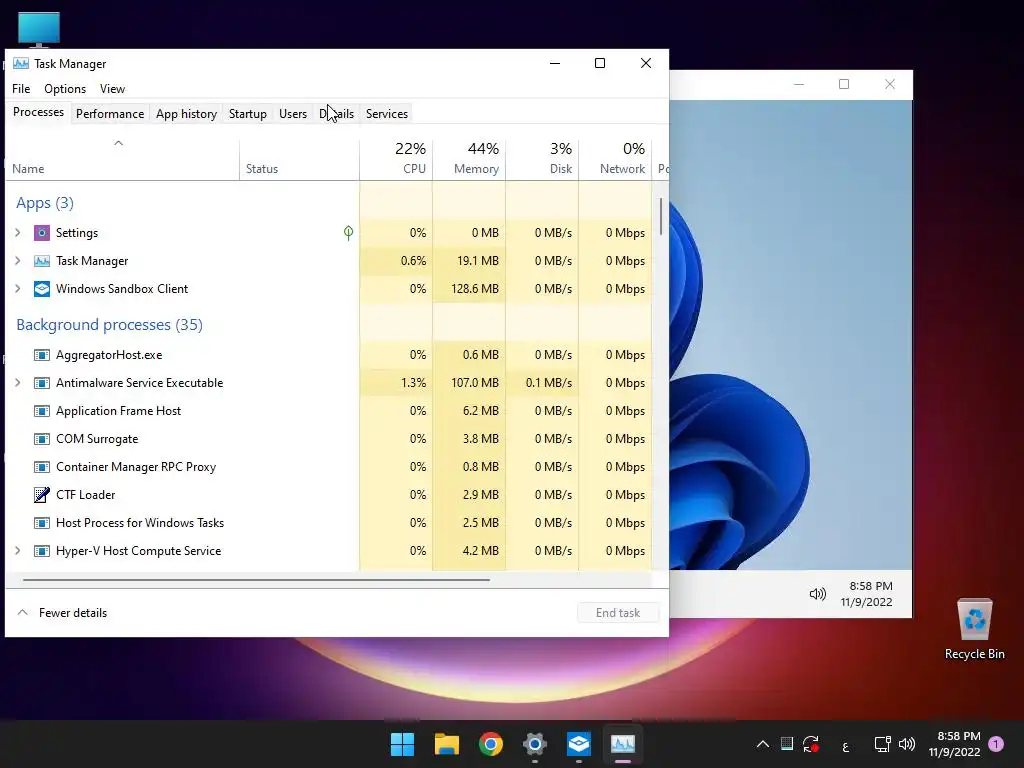Expand the Settings process group
Screen dimensions: 1024x768
coord(18,233)
